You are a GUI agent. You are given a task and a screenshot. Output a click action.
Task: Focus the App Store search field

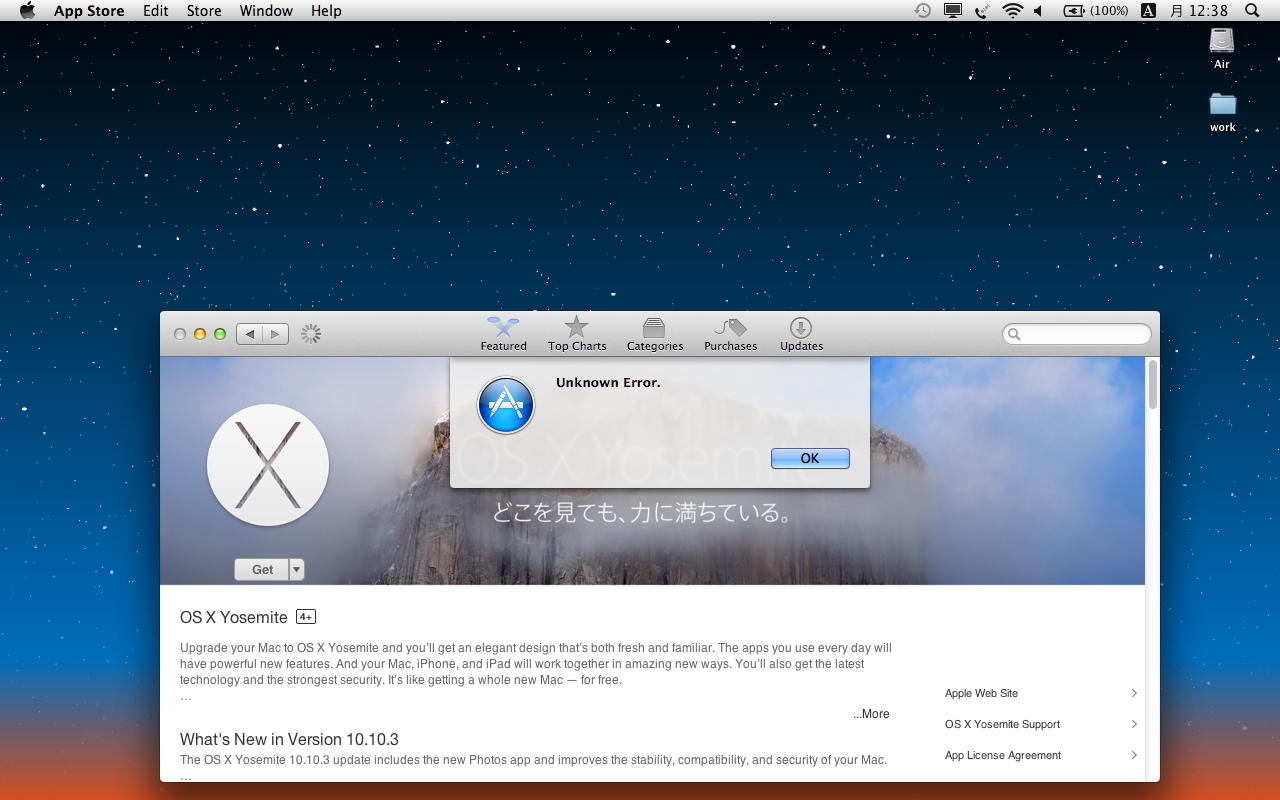[x=1077, y=334]
